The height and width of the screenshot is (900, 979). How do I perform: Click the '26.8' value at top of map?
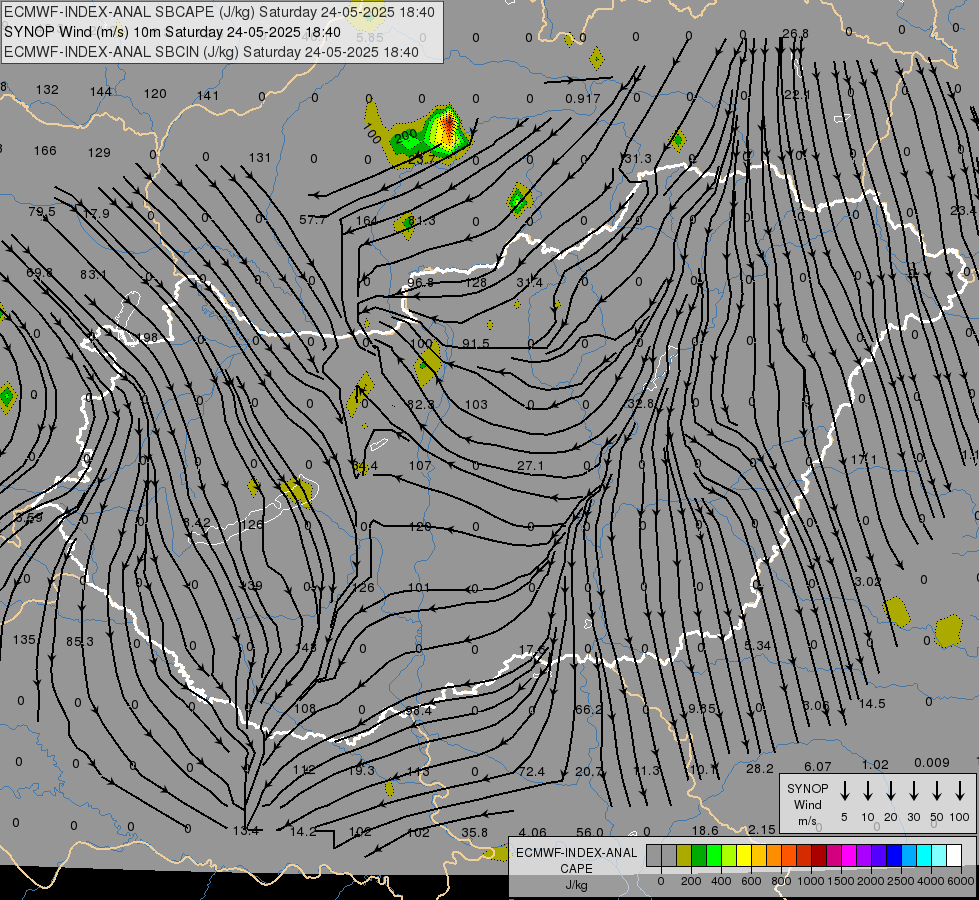pyautogui.click(x=795, y=34)
